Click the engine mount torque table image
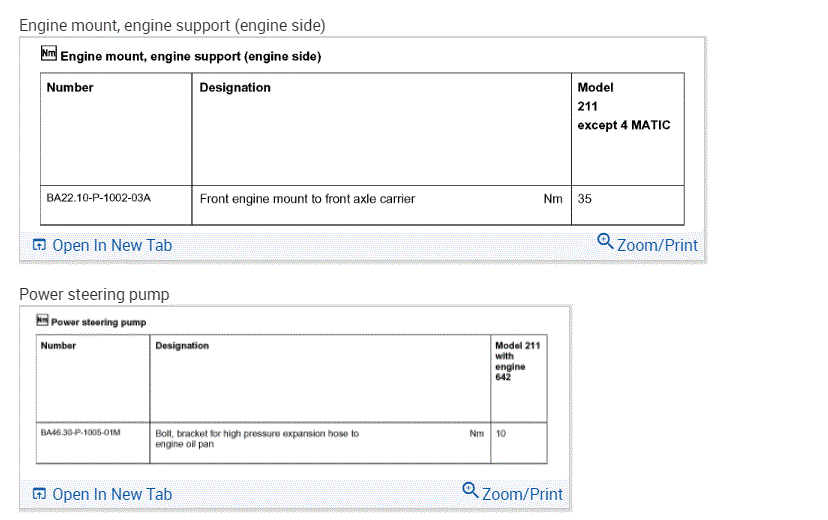 tap(362, 140)
